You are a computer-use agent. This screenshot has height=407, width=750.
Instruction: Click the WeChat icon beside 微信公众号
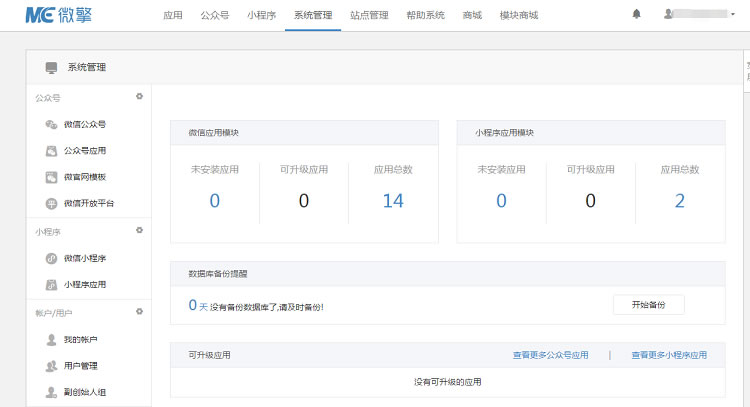pyautogui.click(x=51, y=124)
